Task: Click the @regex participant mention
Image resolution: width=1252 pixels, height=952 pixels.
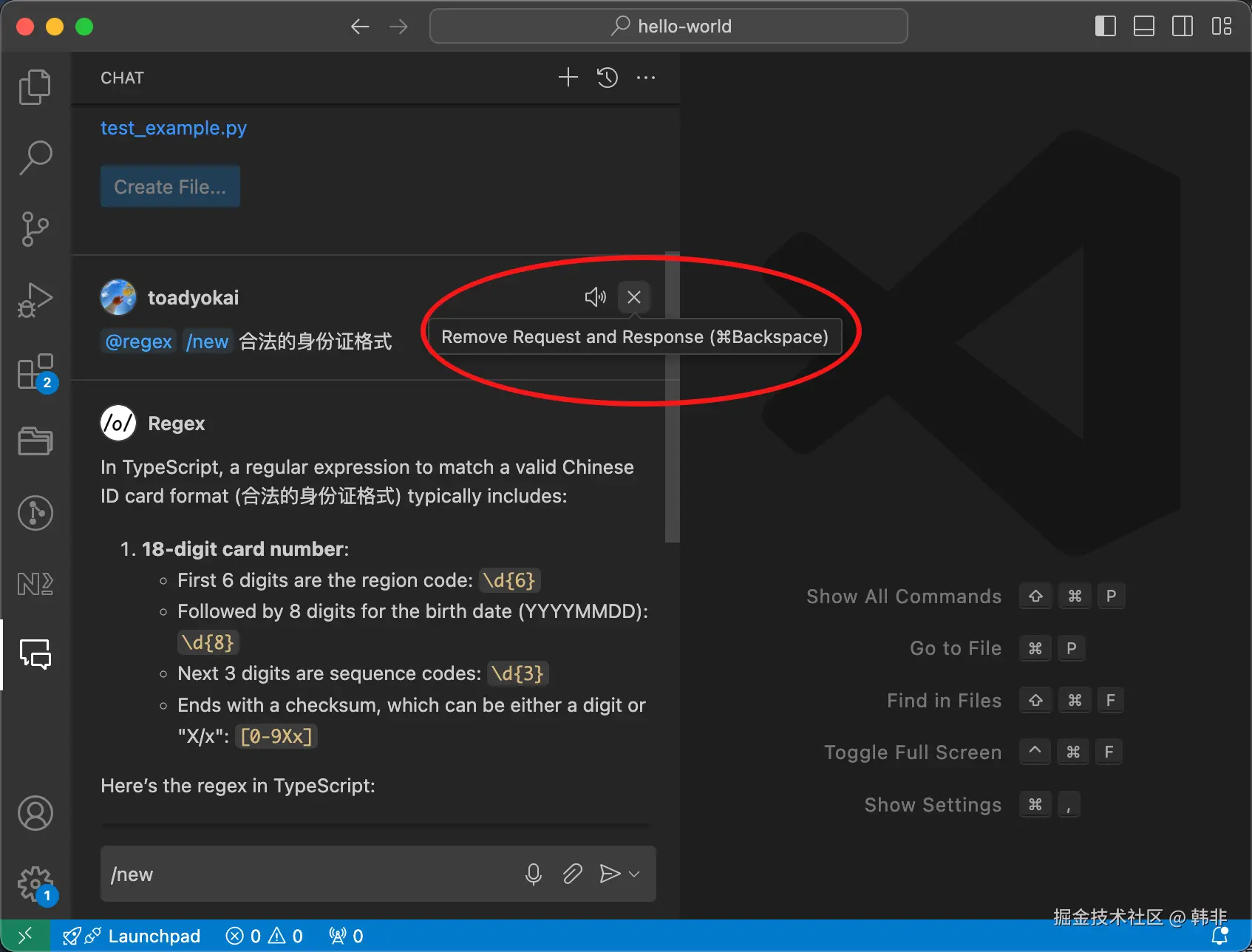Action: coord(139,341)
